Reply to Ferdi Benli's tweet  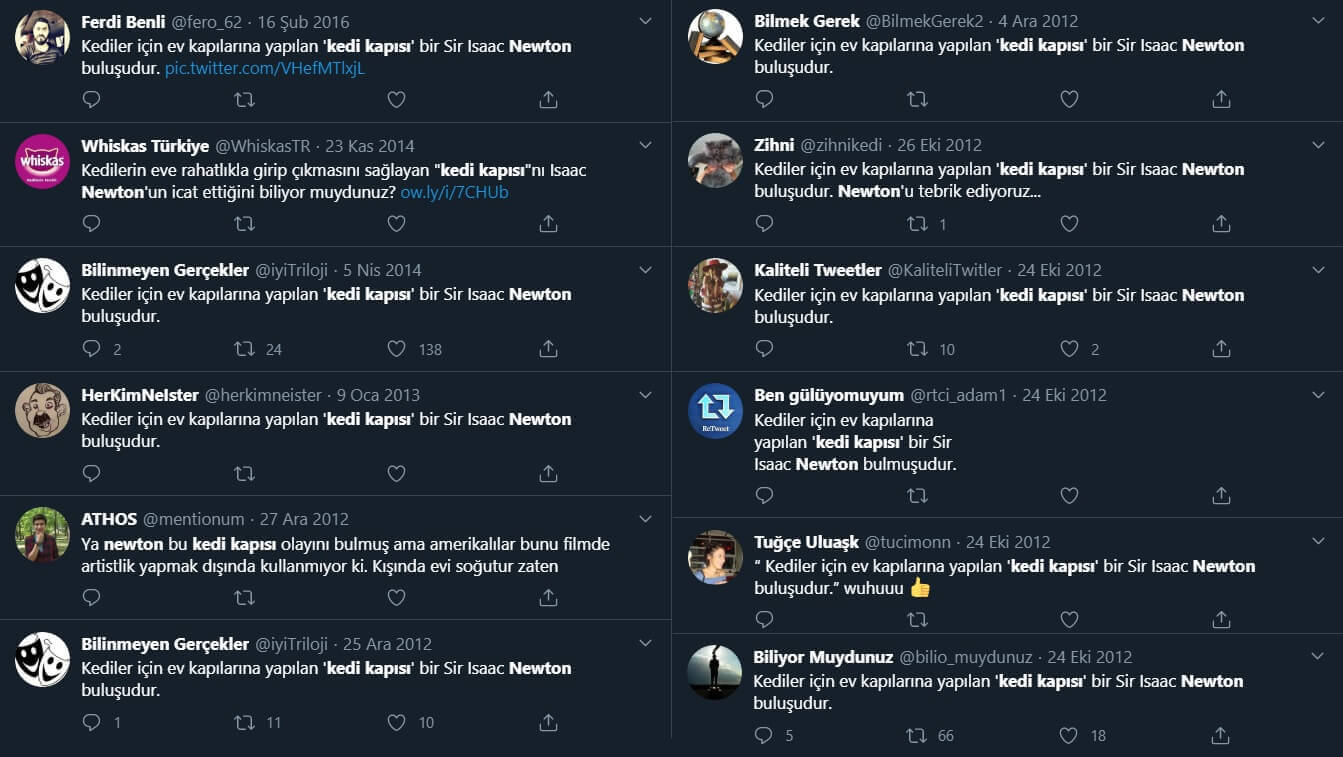tap(91, 100)
